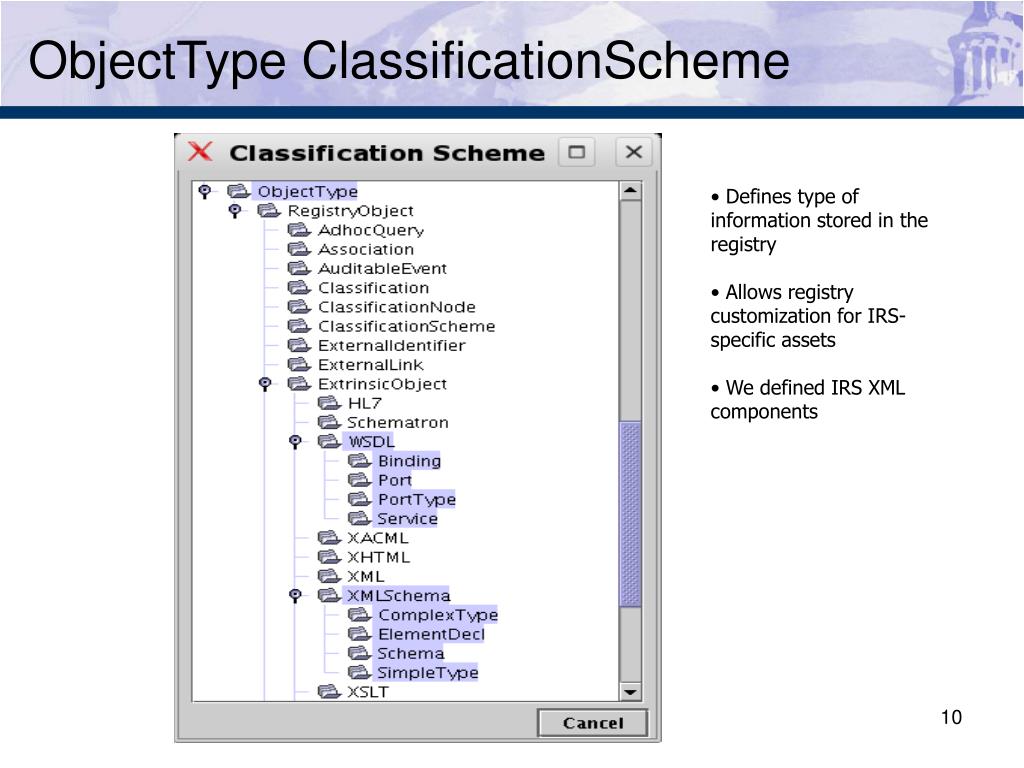Image resolution: width=1024 pixels, height=768 pixels.
Task: Pick the ComplexType label
Action: (438, 615)
